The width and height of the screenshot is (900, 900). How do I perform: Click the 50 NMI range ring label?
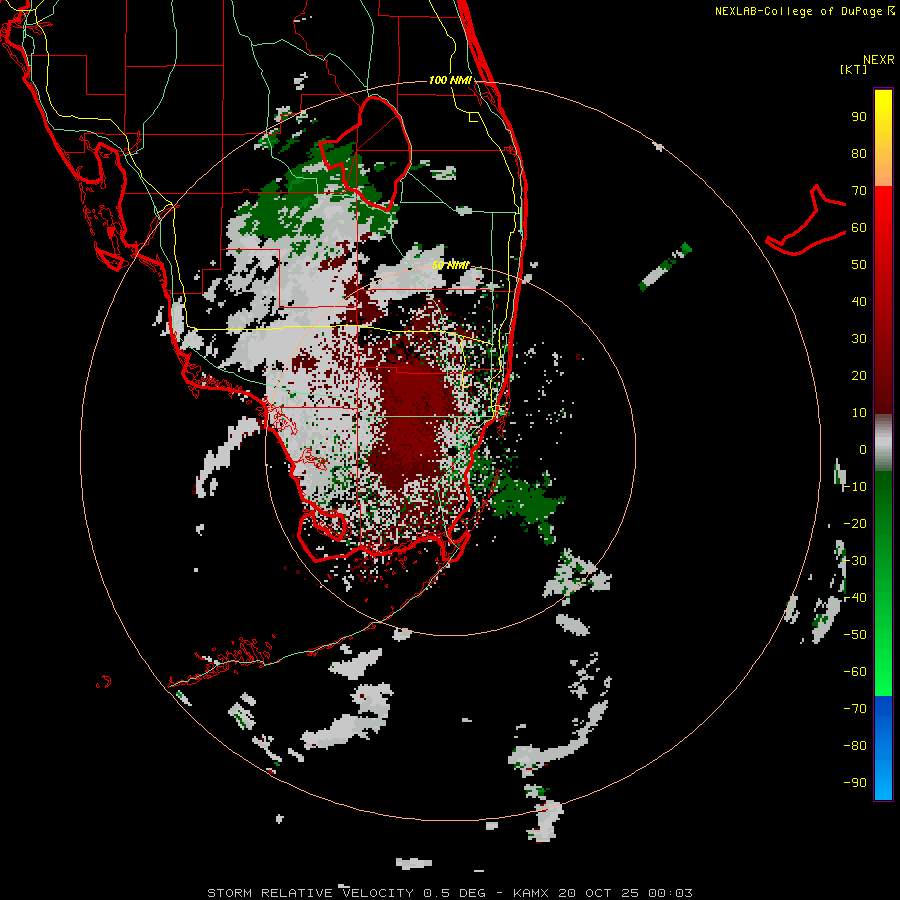tap(450, 265)
